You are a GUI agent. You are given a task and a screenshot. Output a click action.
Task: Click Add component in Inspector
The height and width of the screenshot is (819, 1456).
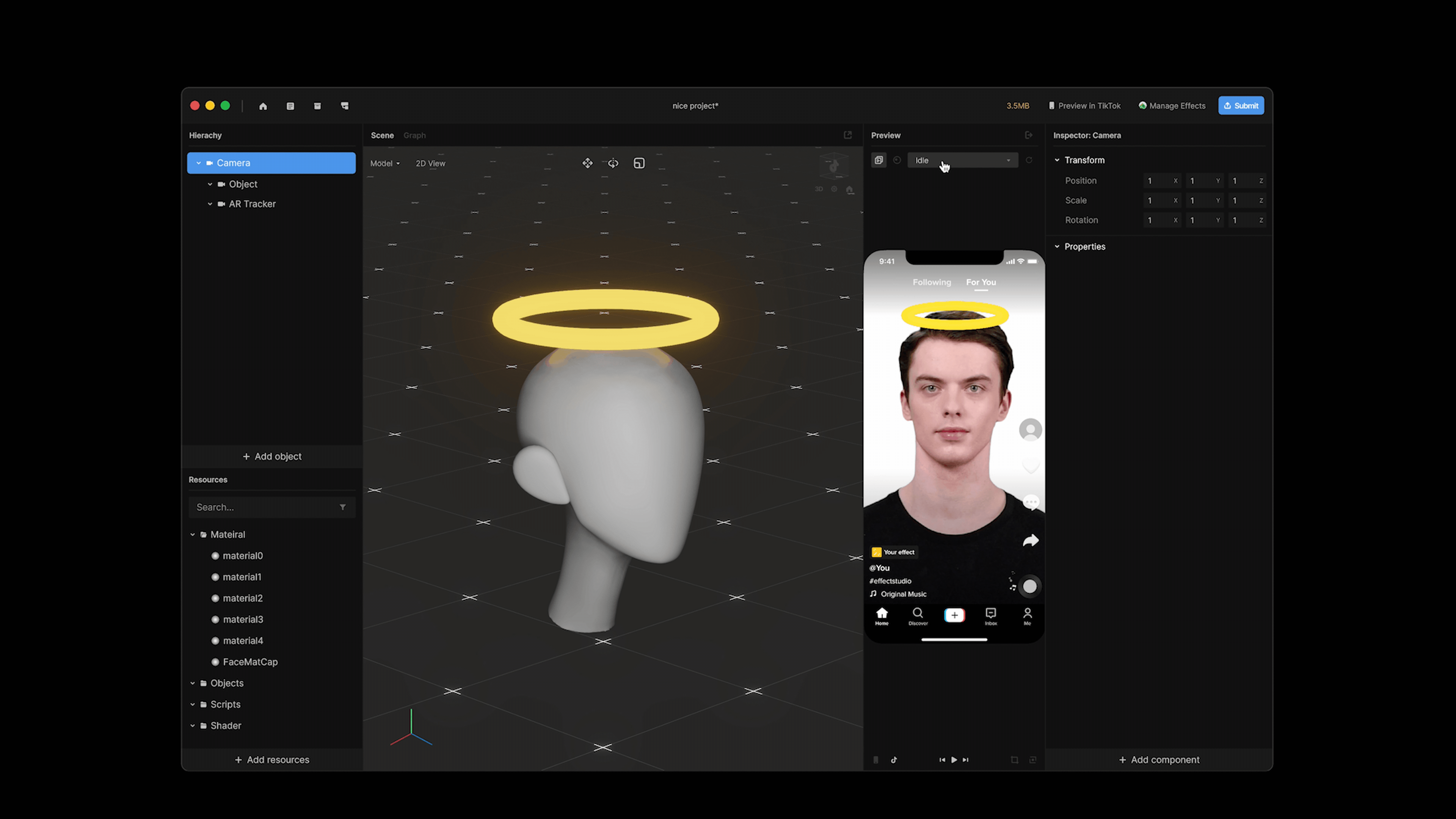click(1159, 759)
